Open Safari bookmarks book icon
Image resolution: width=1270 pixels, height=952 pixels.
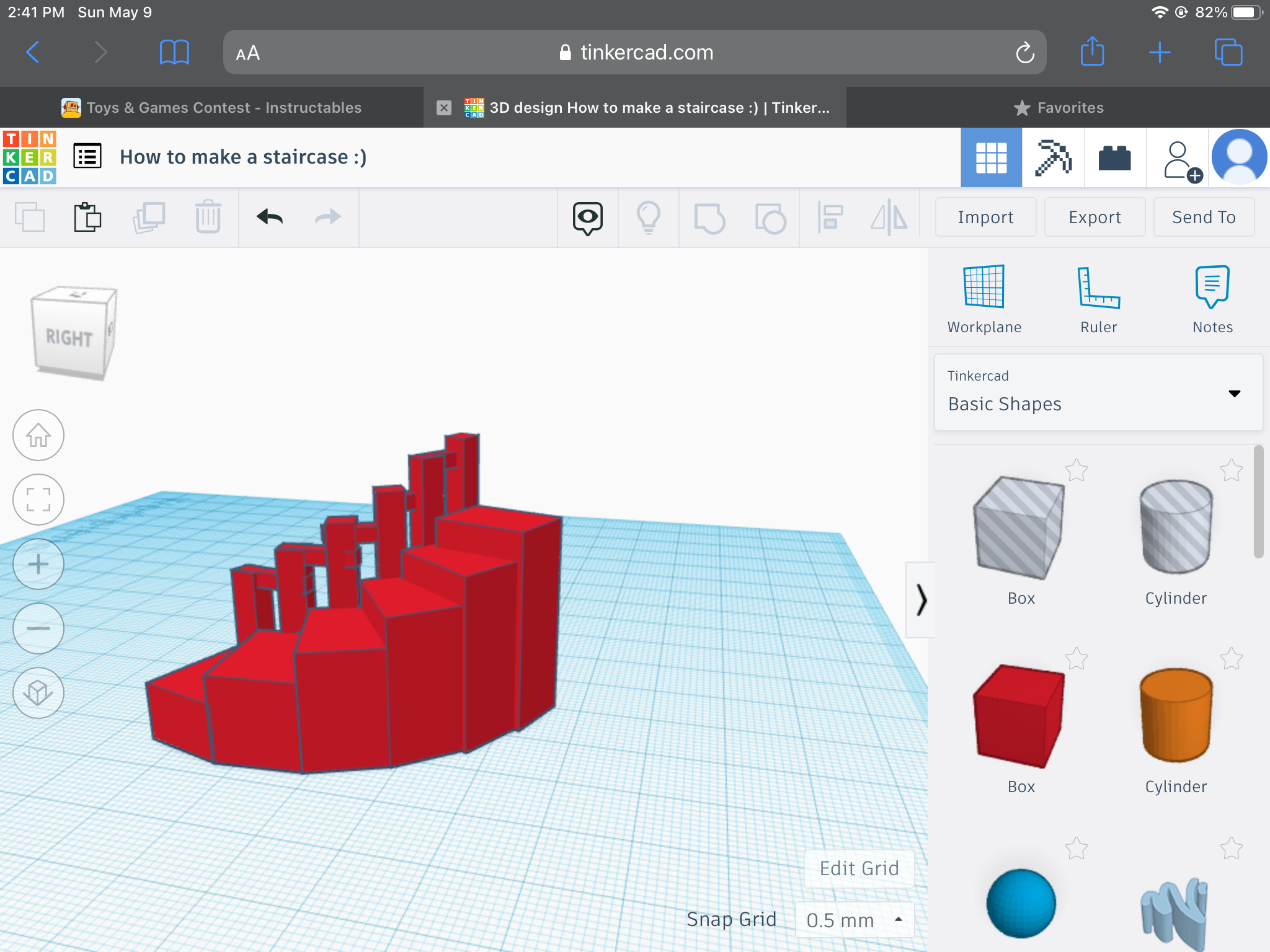(174, 52)
